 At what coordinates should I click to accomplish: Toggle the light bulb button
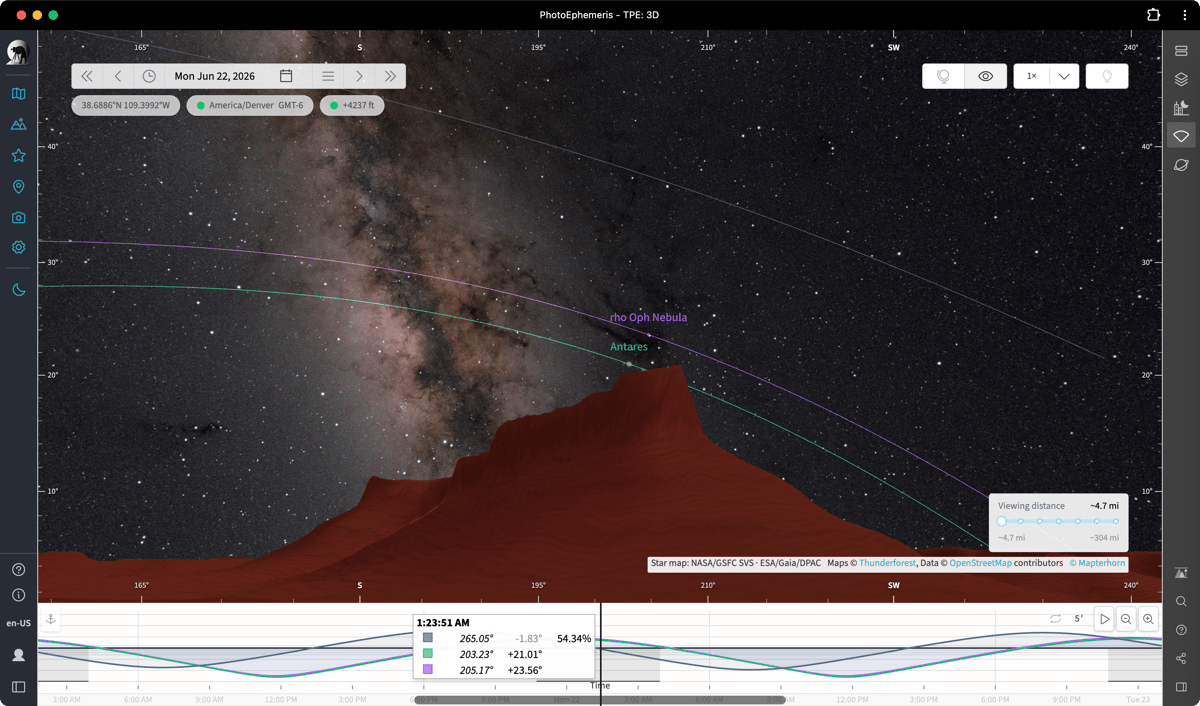1107,76
